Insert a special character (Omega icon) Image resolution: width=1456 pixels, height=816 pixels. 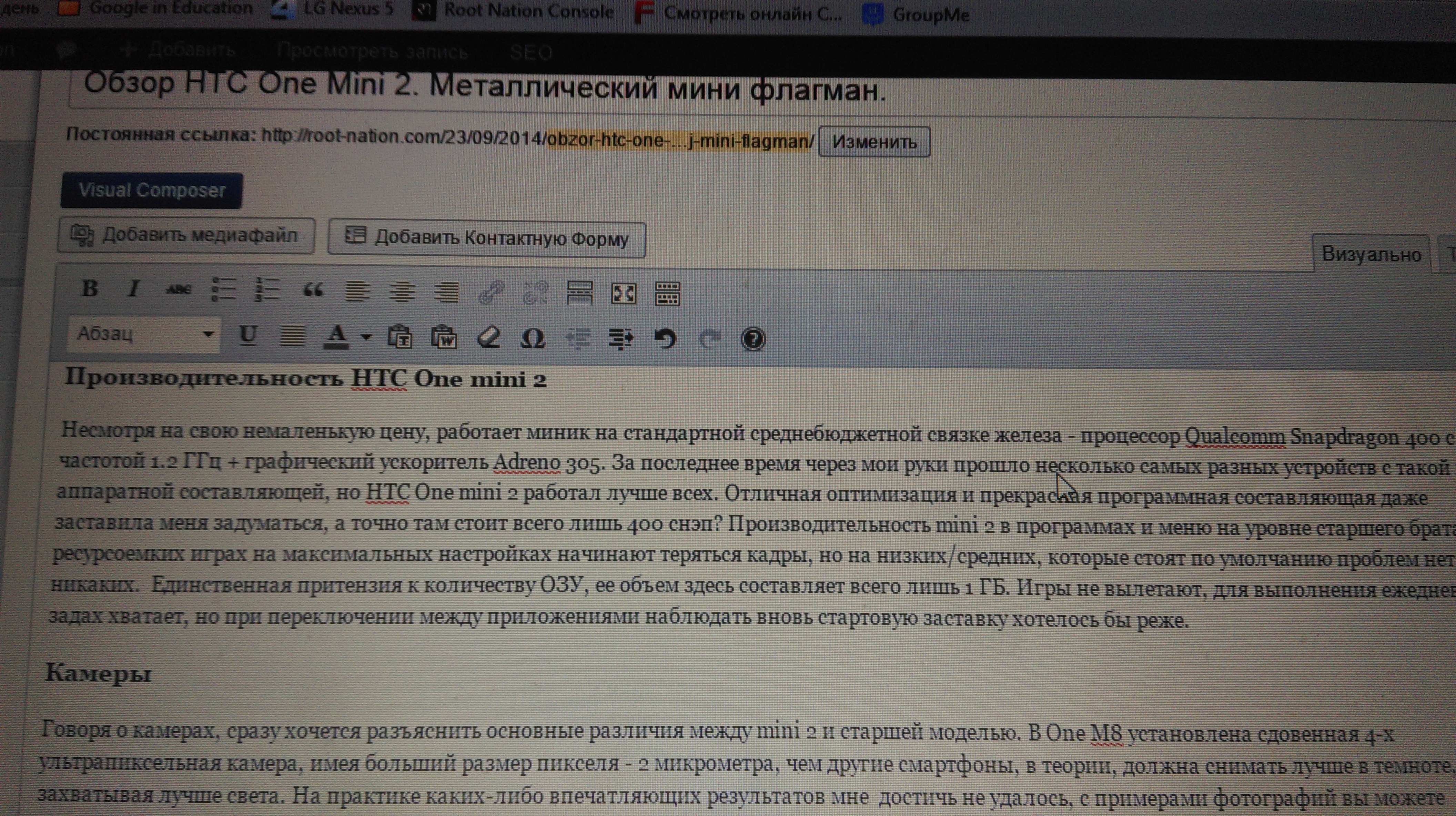[533, 338]
